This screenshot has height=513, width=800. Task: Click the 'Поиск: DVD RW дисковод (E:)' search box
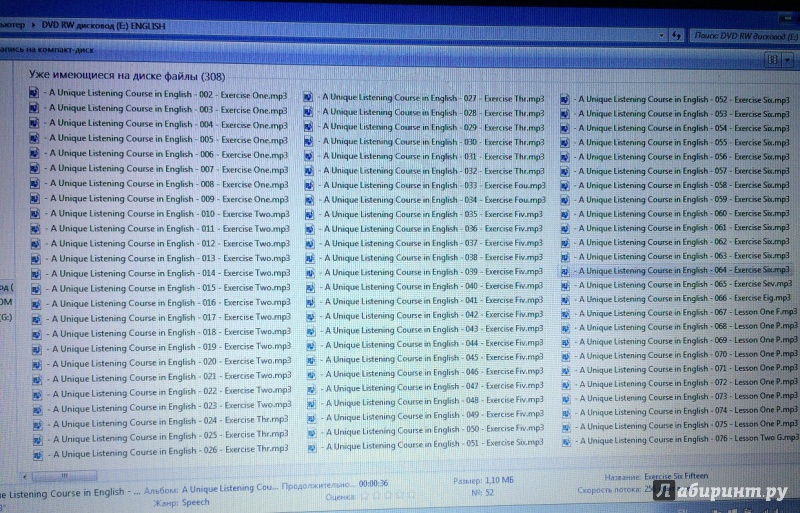click(744, 36)
